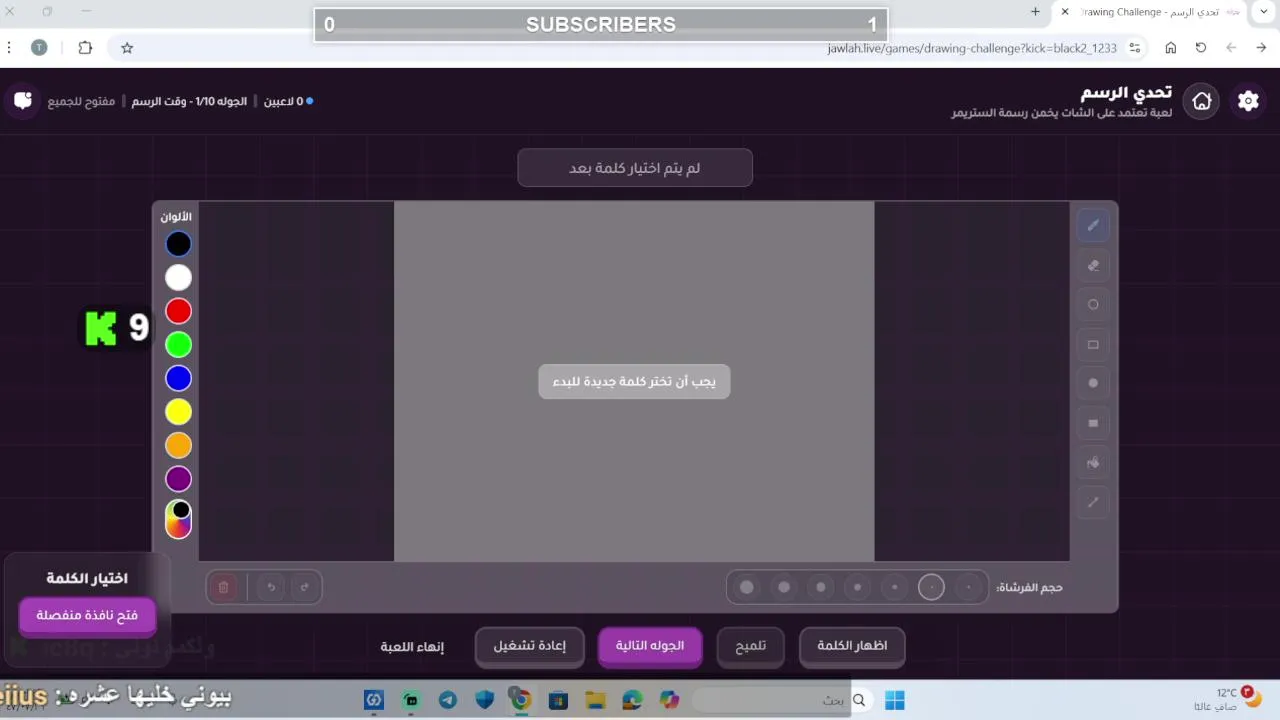
Task: Open the Windows Start menu
Action: (x=894, y=700)
